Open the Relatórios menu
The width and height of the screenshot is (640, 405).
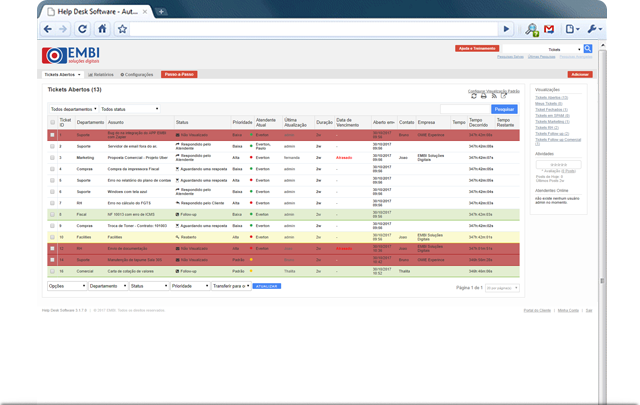(x=100, y=74)
